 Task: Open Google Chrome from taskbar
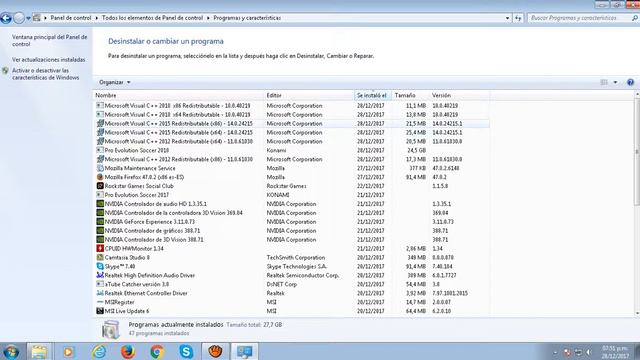[157, 351]
